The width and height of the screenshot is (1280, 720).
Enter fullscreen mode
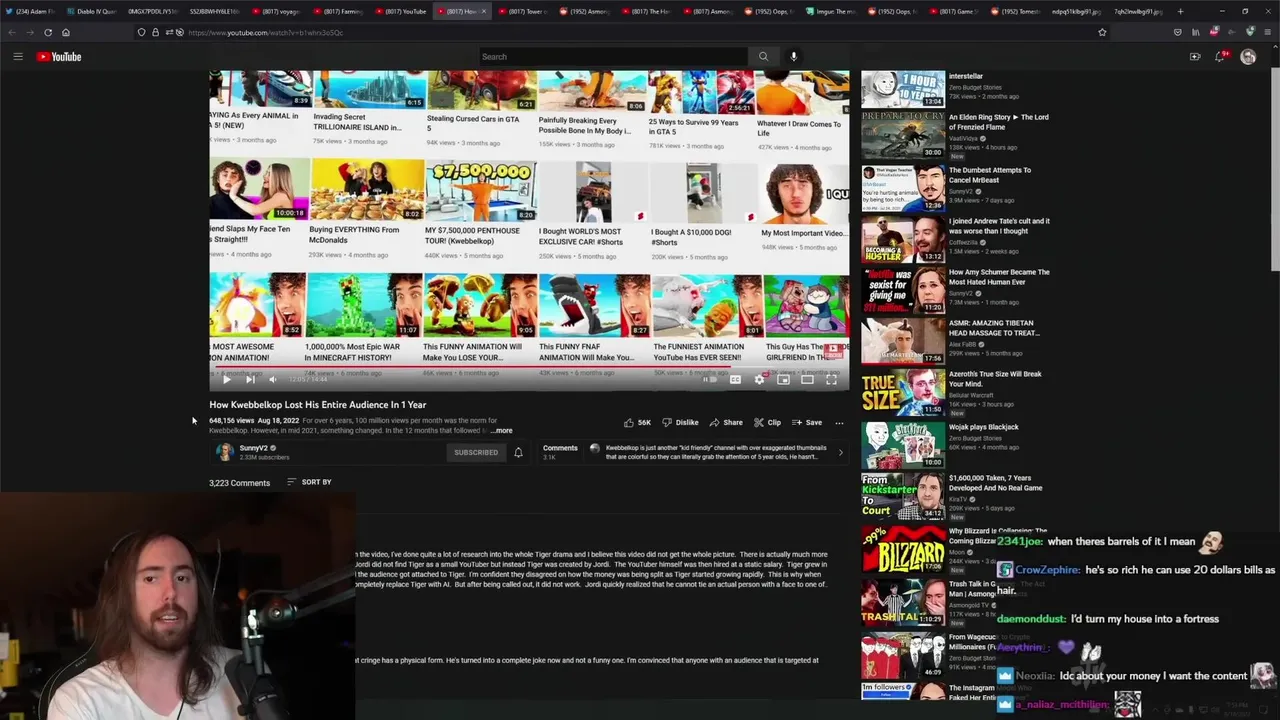point(831,380)
